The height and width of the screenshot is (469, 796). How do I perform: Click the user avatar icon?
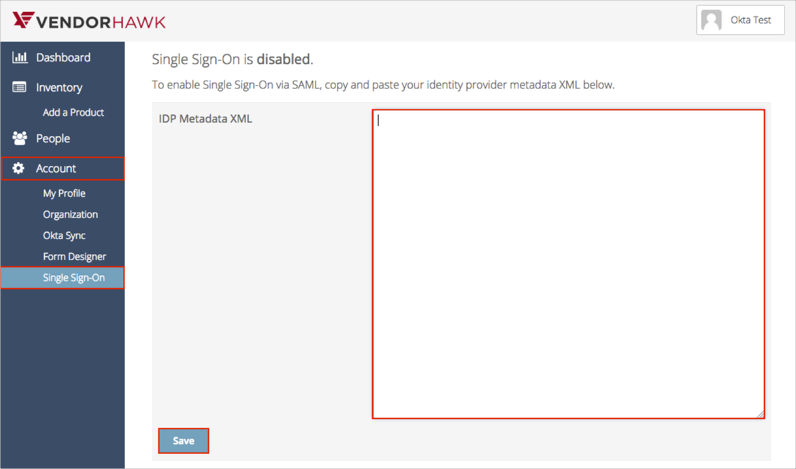pyautogui.click(x=712, y=21)
